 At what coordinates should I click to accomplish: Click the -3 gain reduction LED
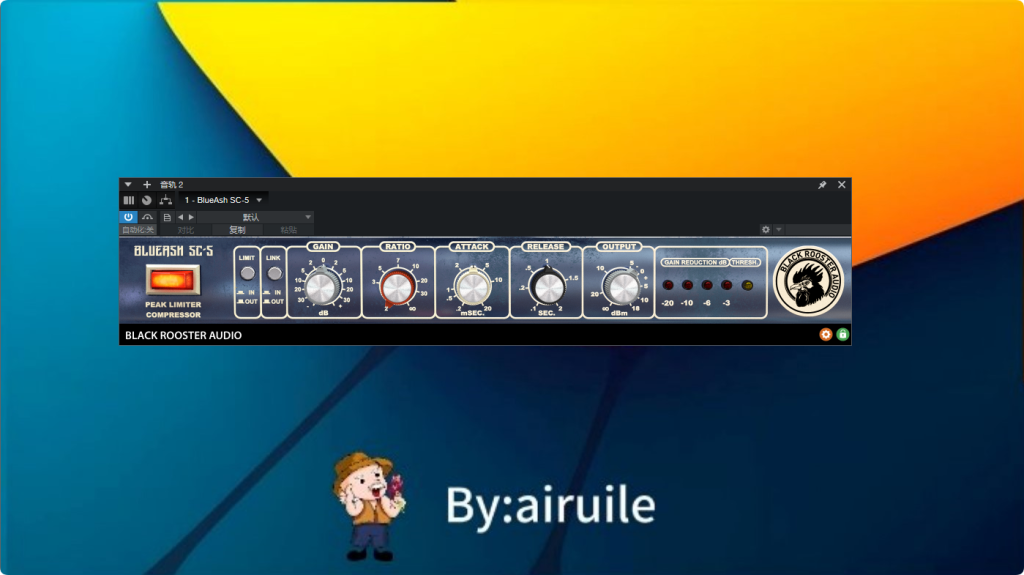(x=727, y=285)
